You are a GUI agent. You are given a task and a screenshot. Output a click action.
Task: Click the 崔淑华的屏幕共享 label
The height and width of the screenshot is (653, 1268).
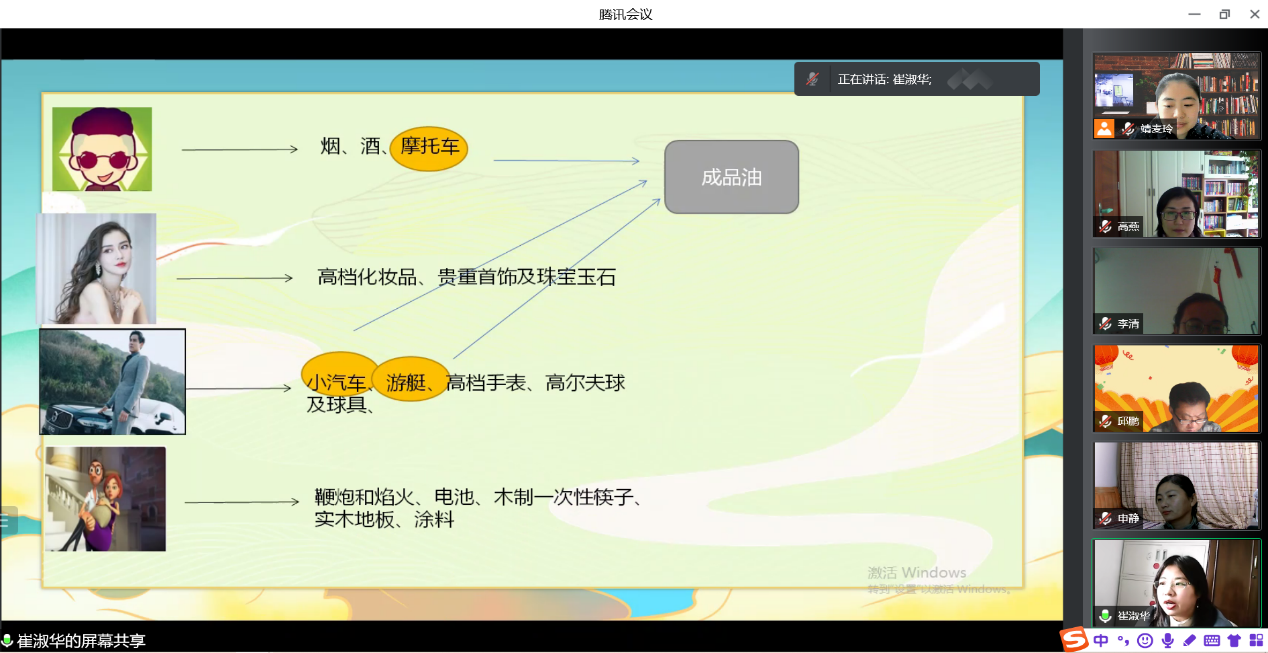pos(81,641)
